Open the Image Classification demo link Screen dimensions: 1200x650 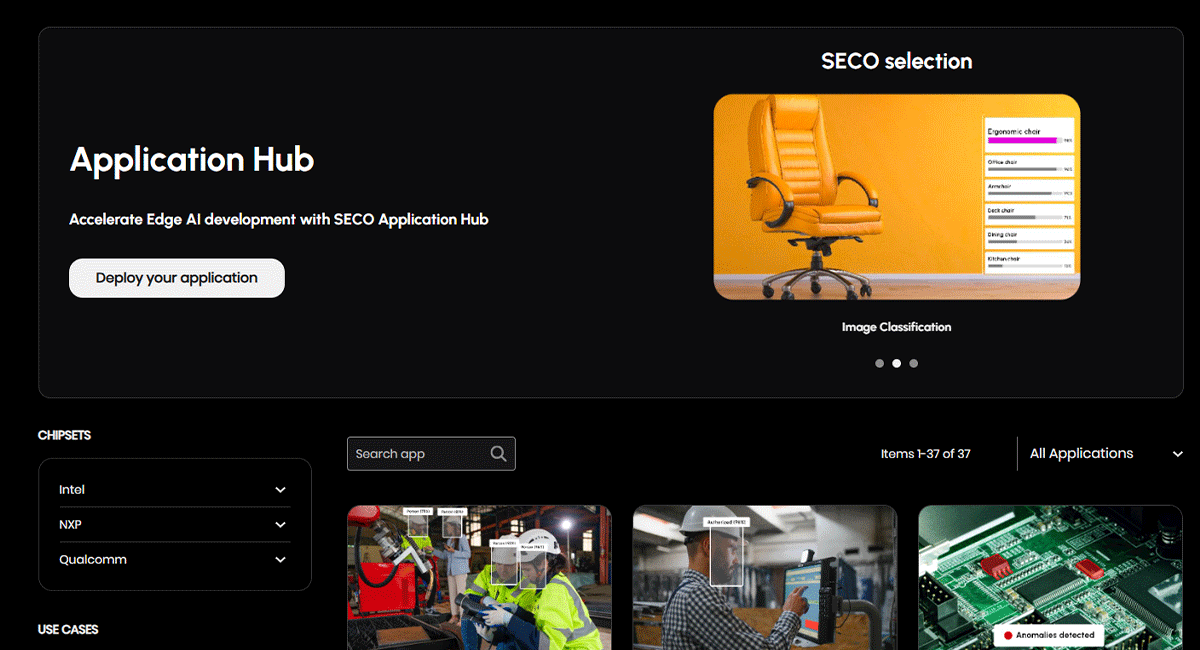click(896, 327)
